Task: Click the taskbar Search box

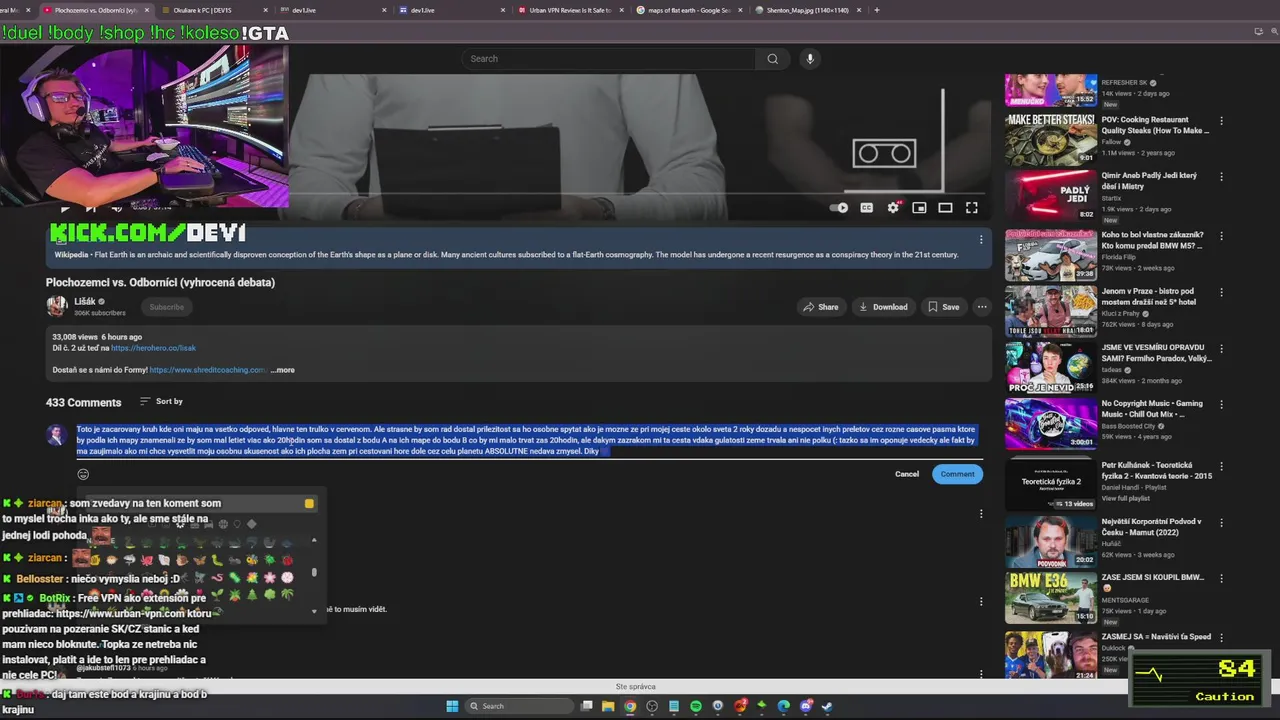Action: [x=519, y=706]
